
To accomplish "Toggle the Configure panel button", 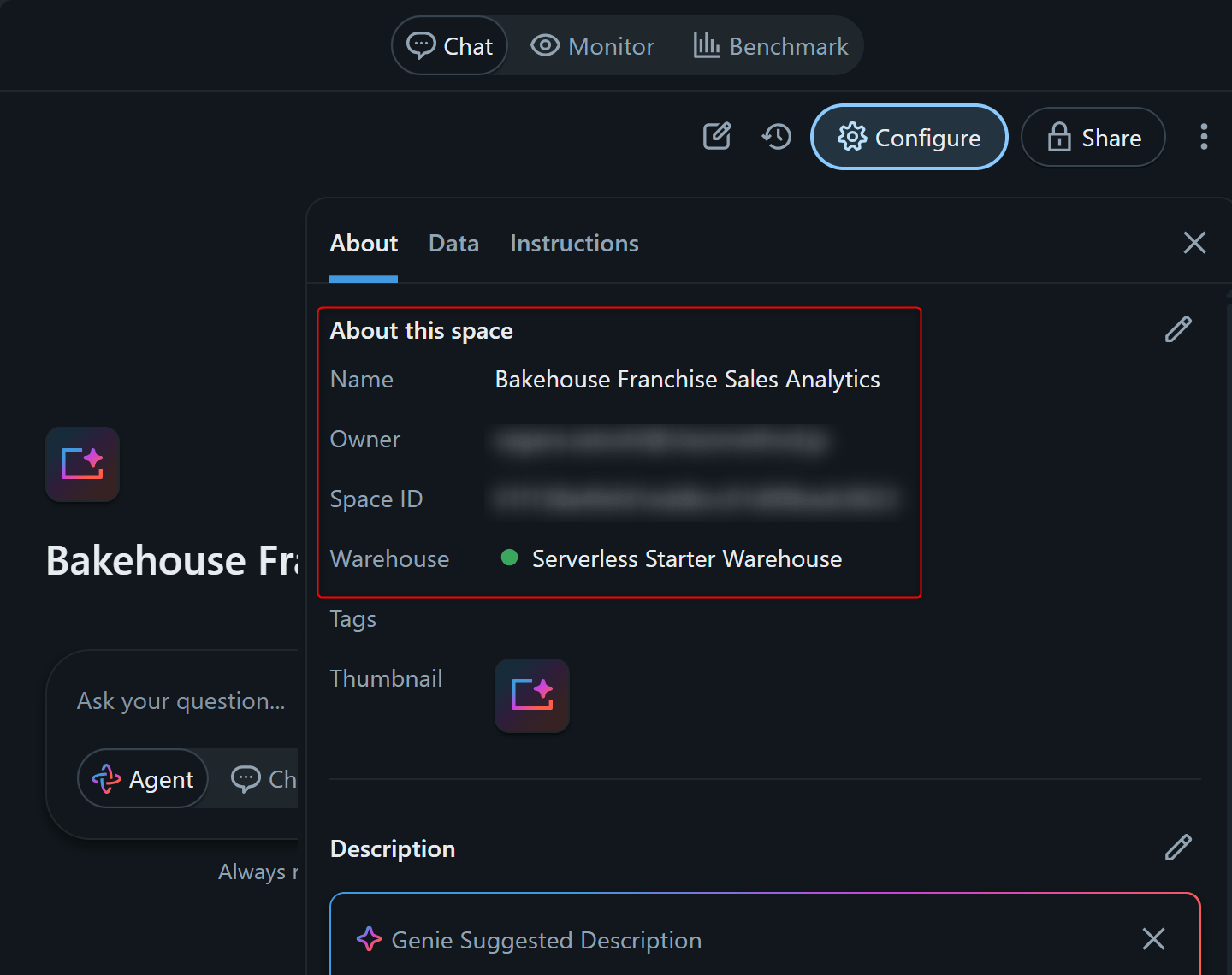I will point(909,138).
